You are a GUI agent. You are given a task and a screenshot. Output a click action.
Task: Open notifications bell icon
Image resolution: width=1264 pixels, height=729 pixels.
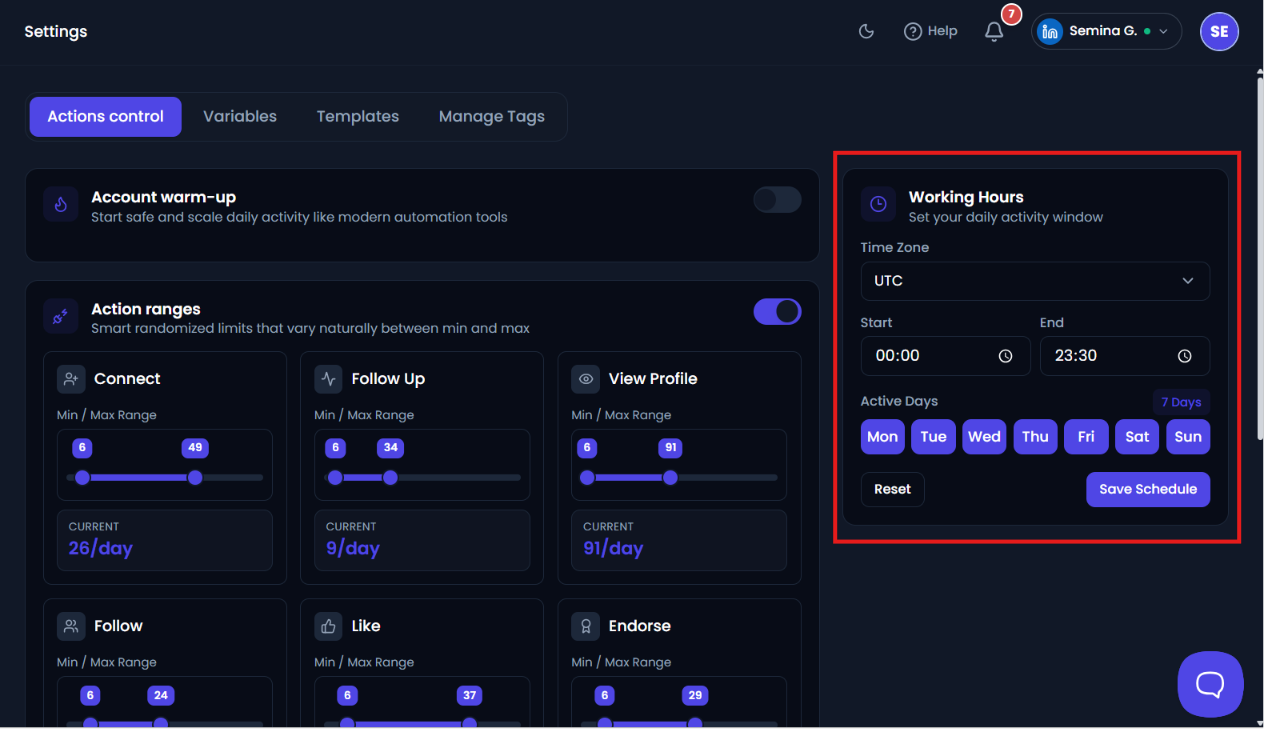click(994, 32)
